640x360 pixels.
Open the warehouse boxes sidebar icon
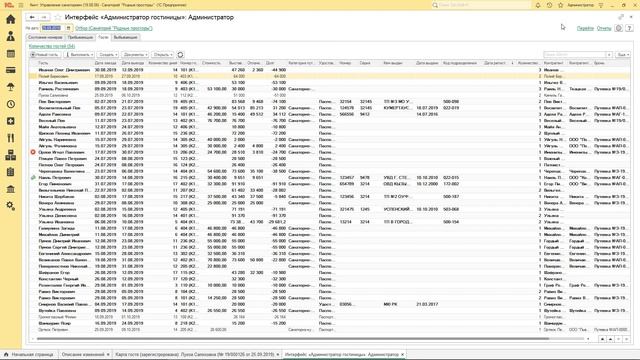[11, 155]
